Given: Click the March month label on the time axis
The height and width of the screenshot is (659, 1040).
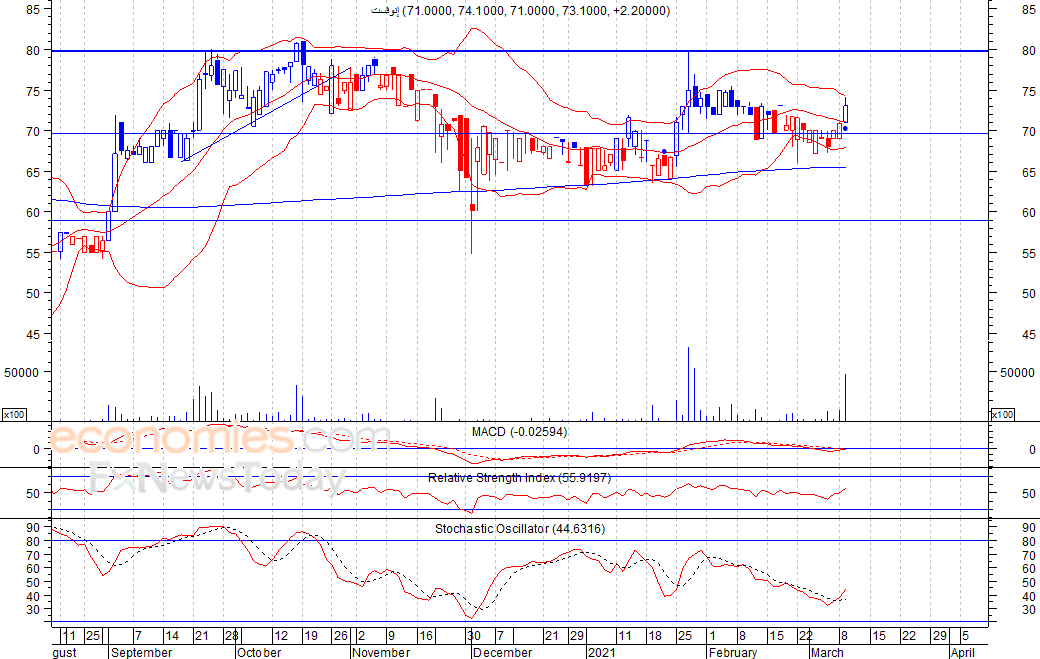Looking at the screenshot, I should coord(827,652).
